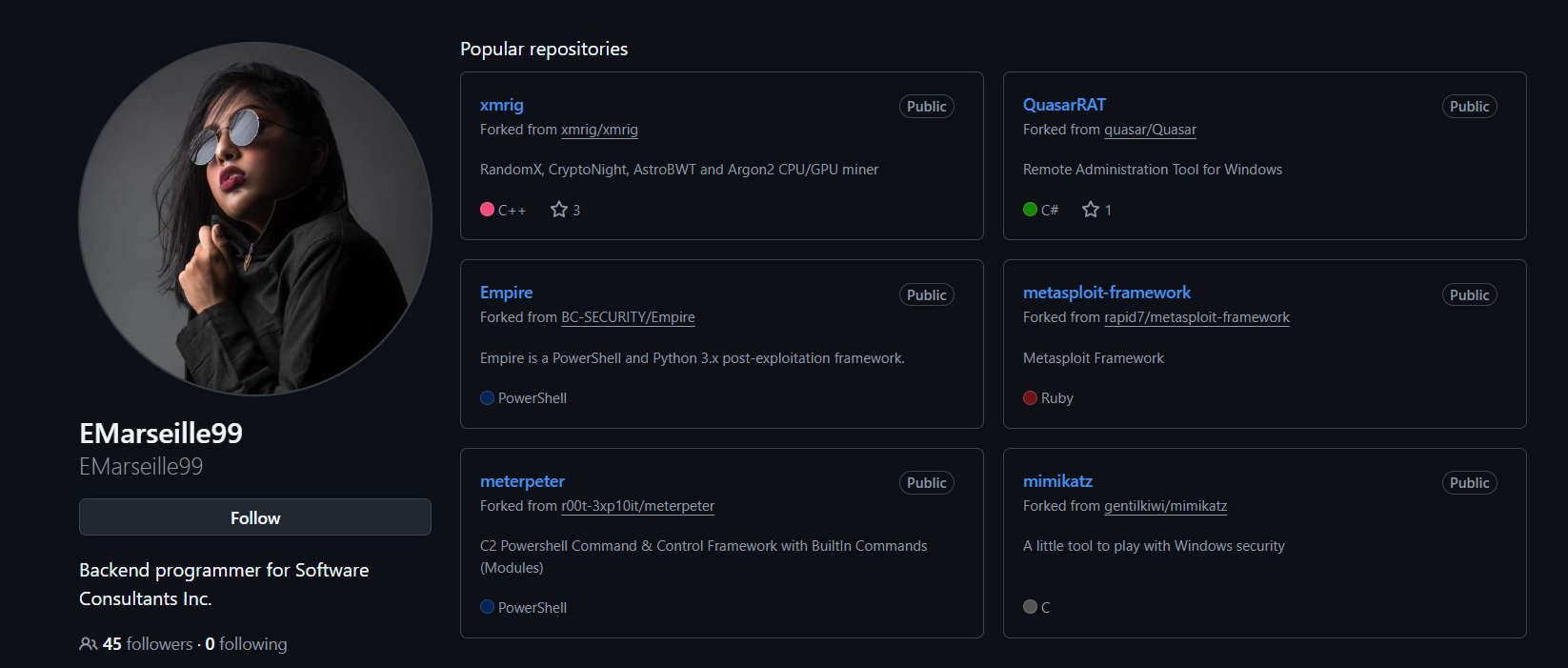Click the pink C++ language dot
The height and width of the screenshot is (668, 1568).
coord(487,210)
